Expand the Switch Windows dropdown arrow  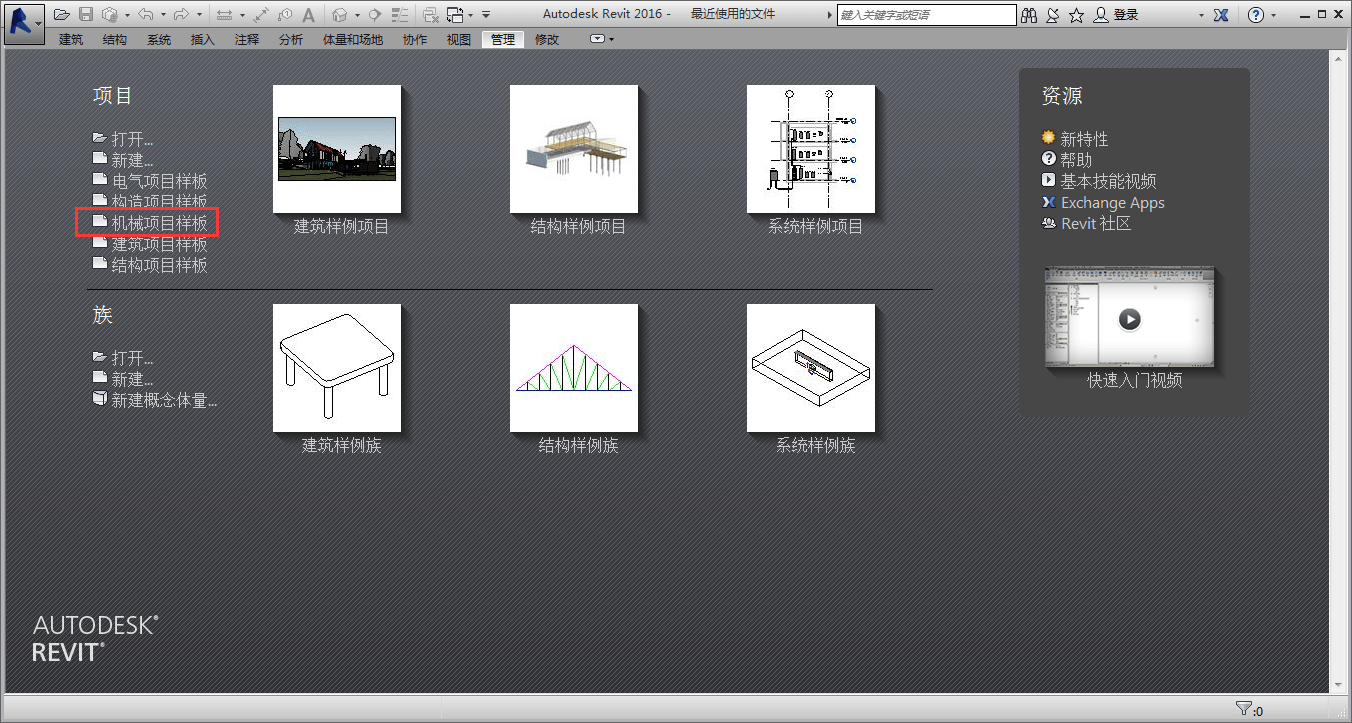[471, 15]
